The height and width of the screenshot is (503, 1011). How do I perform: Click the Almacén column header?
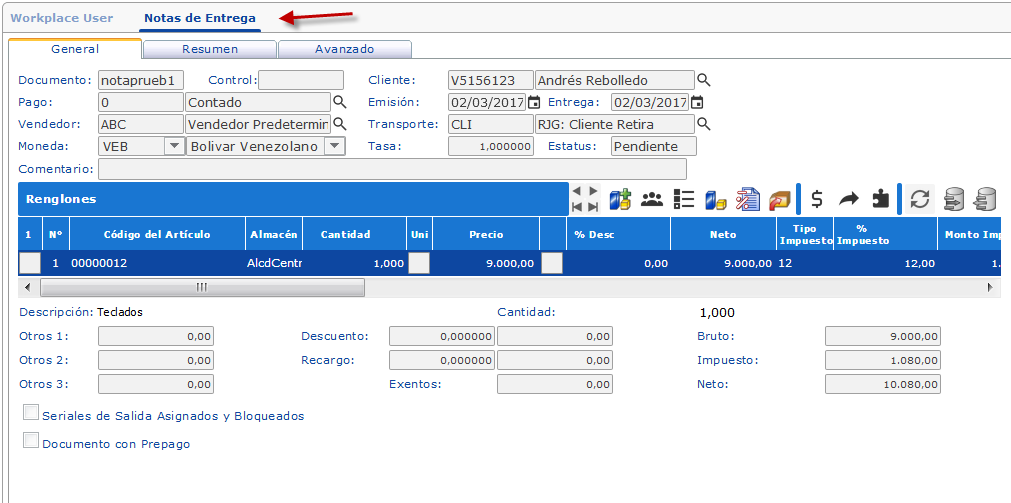273,234
